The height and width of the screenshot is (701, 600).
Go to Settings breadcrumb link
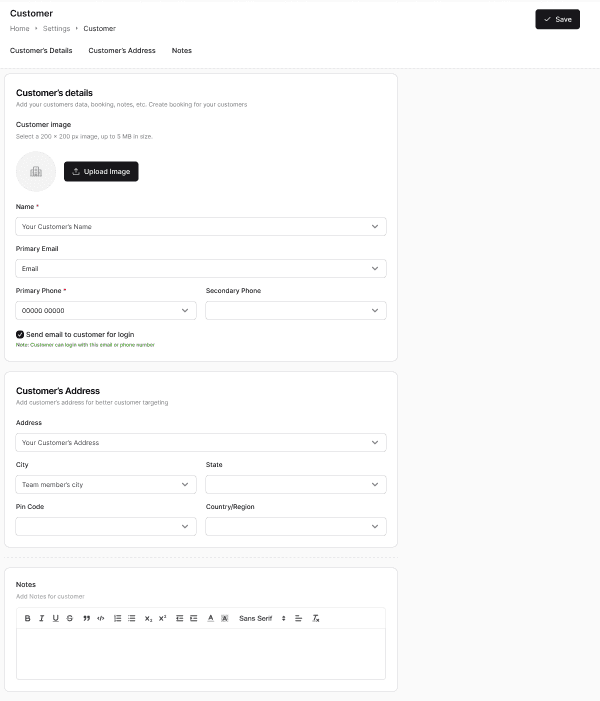(x=56, y=29)
